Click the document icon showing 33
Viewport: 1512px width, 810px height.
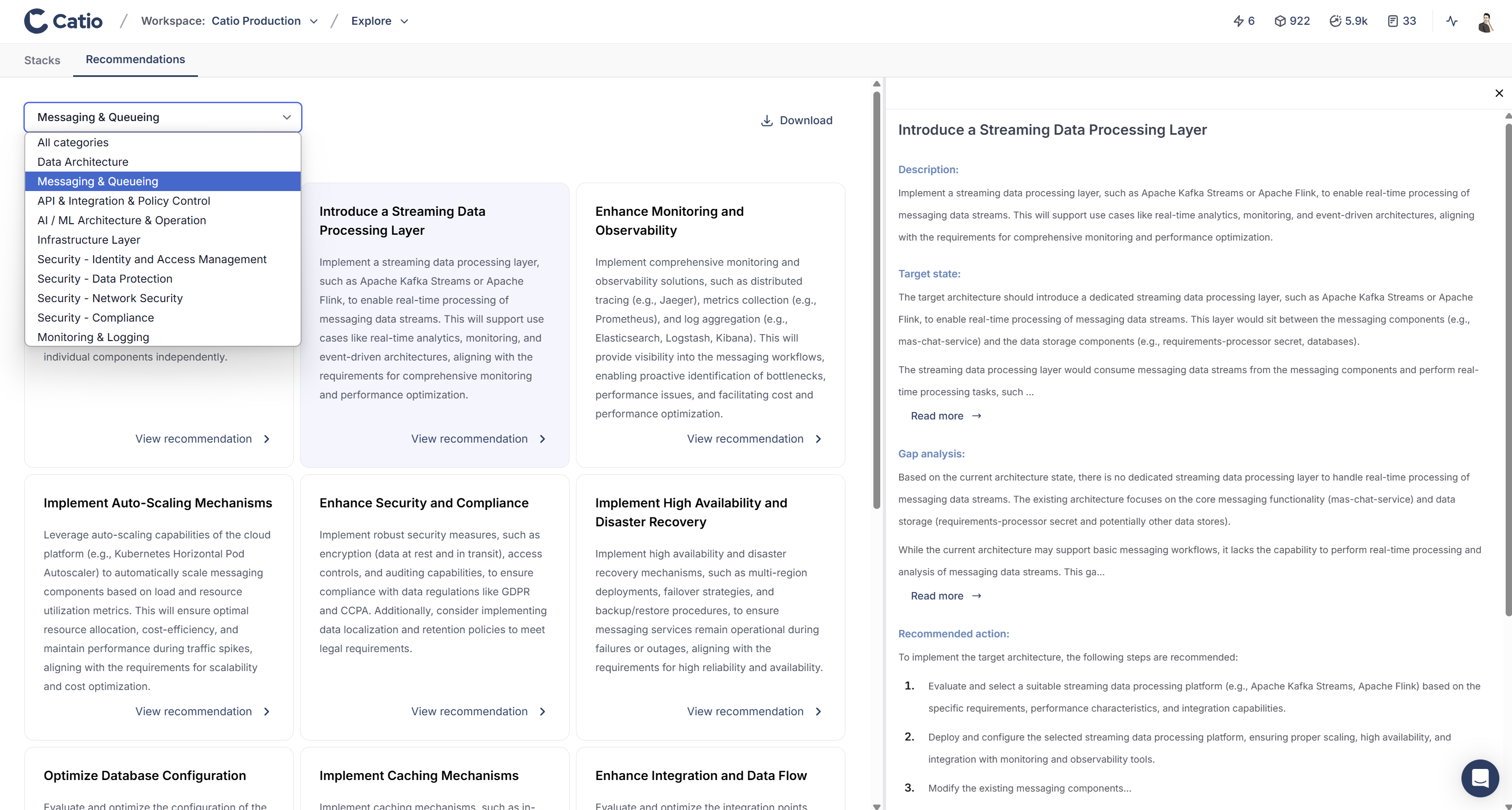tap(1392, 21)
